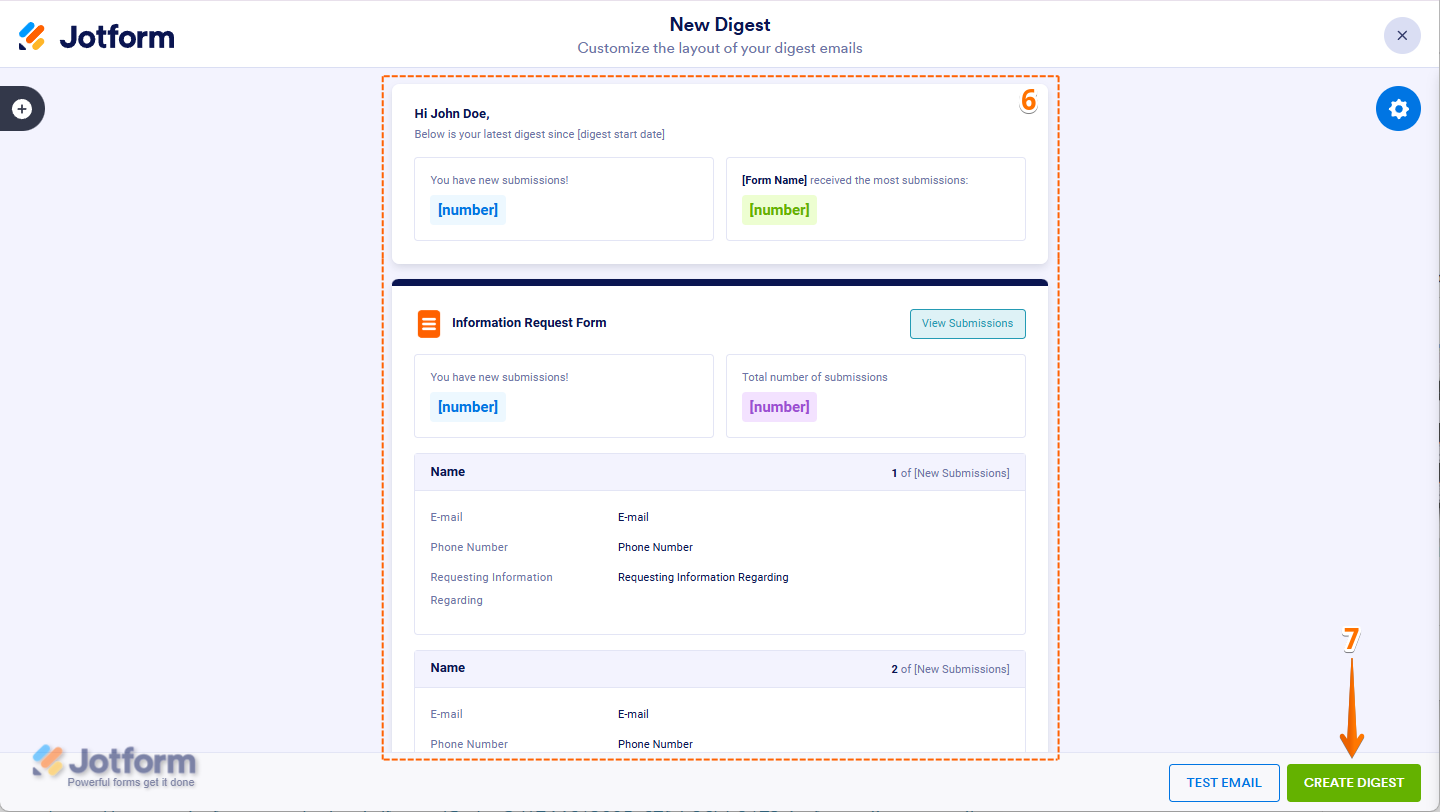Image resolution: width=1440 pixels, height=812 pixels.
Task: Open digest settings gear icon
Action: 1398,108
